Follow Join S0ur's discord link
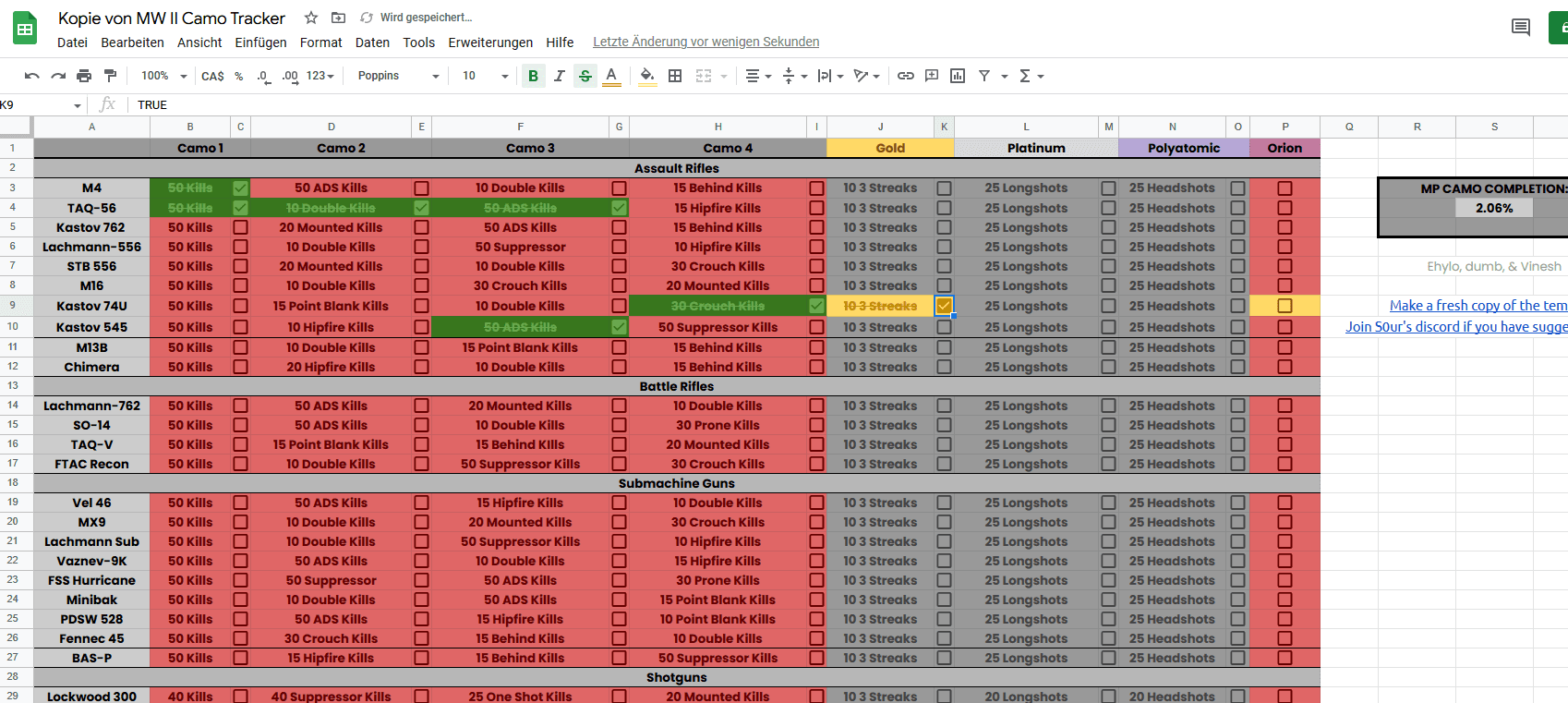 [1456, 327]
